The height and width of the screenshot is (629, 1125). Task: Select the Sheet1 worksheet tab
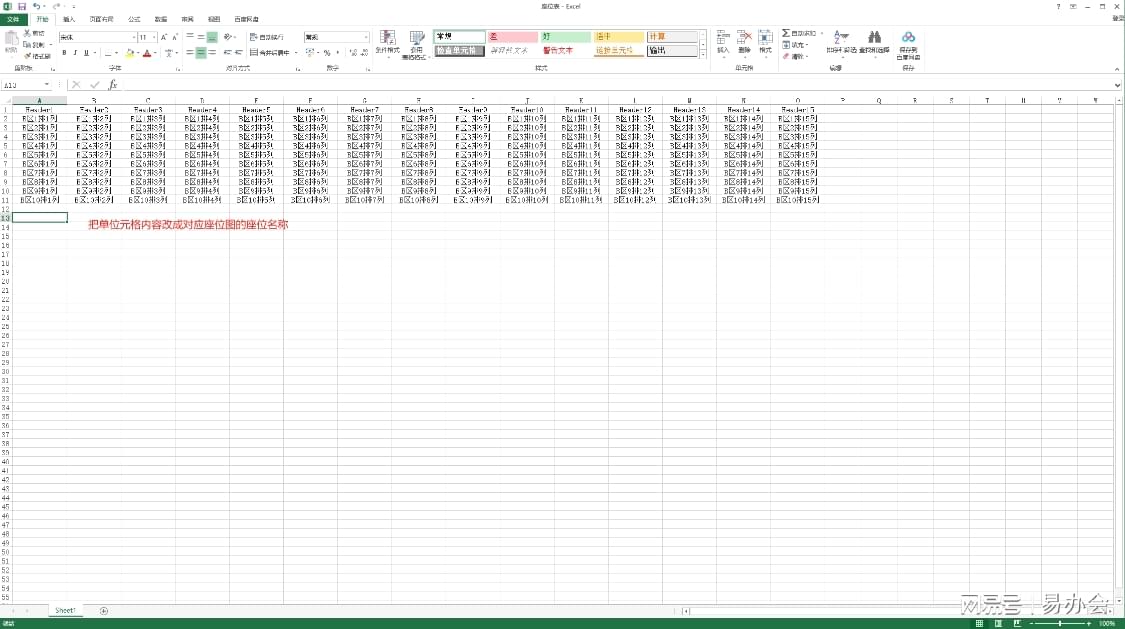pos(65,610)
